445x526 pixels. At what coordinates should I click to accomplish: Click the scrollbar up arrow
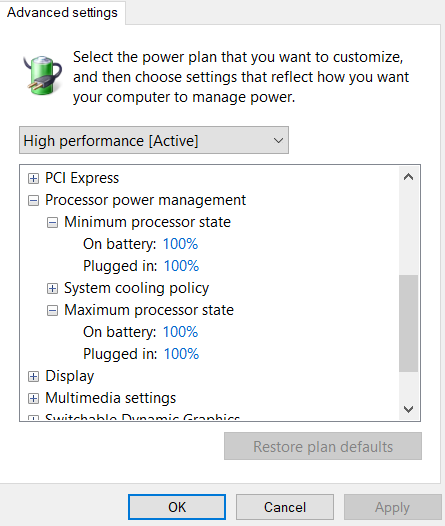(408, 177)
